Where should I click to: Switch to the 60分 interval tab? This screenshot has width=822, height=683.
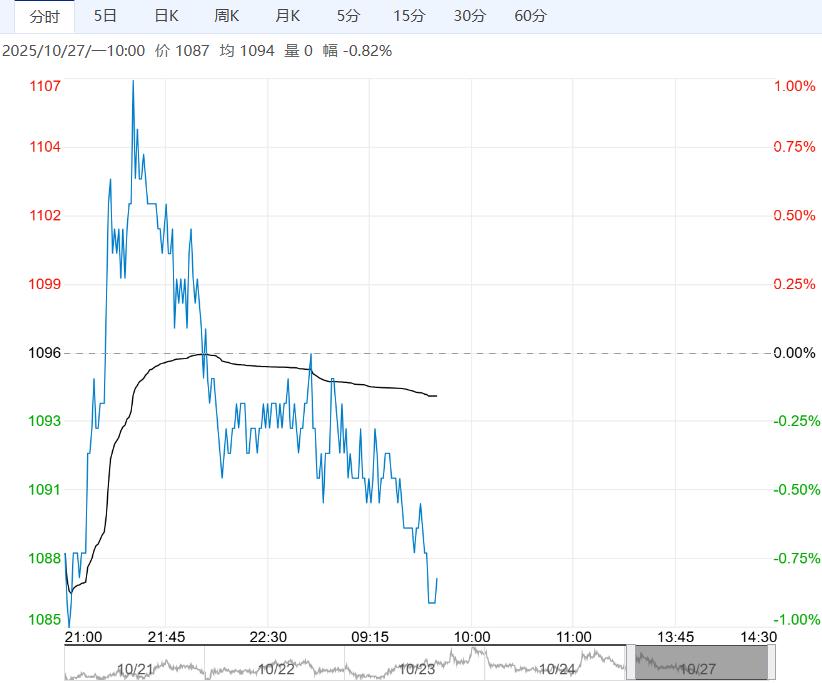tap(530, 16)
